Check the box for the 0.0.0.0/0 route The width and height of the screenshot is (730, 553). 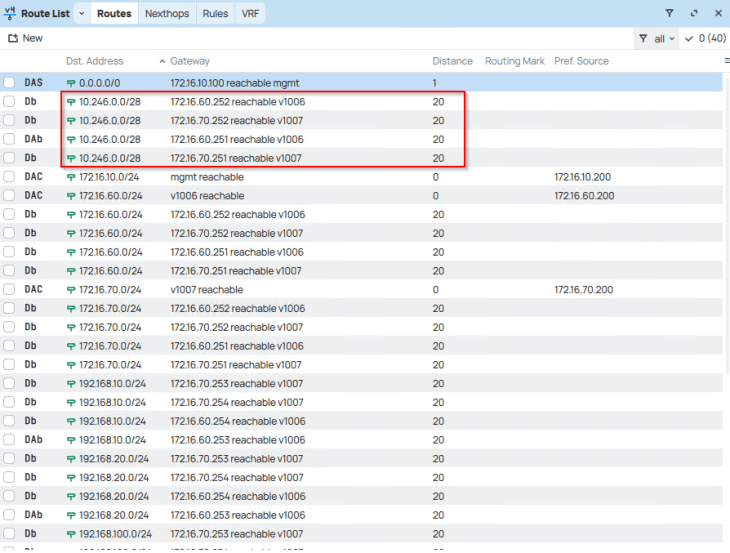click(x=9, y=82)
